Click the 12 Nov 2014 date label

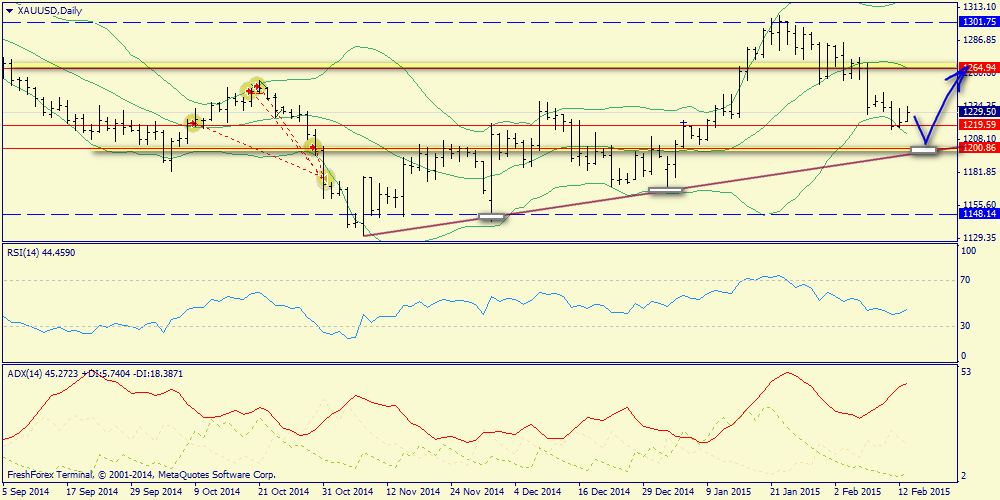click(413, 493)
